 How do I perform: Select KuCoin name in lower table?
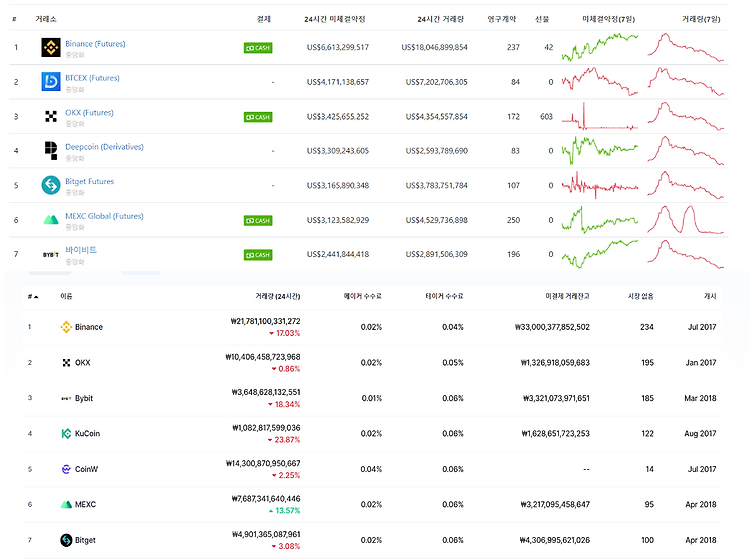click(88, 434)
